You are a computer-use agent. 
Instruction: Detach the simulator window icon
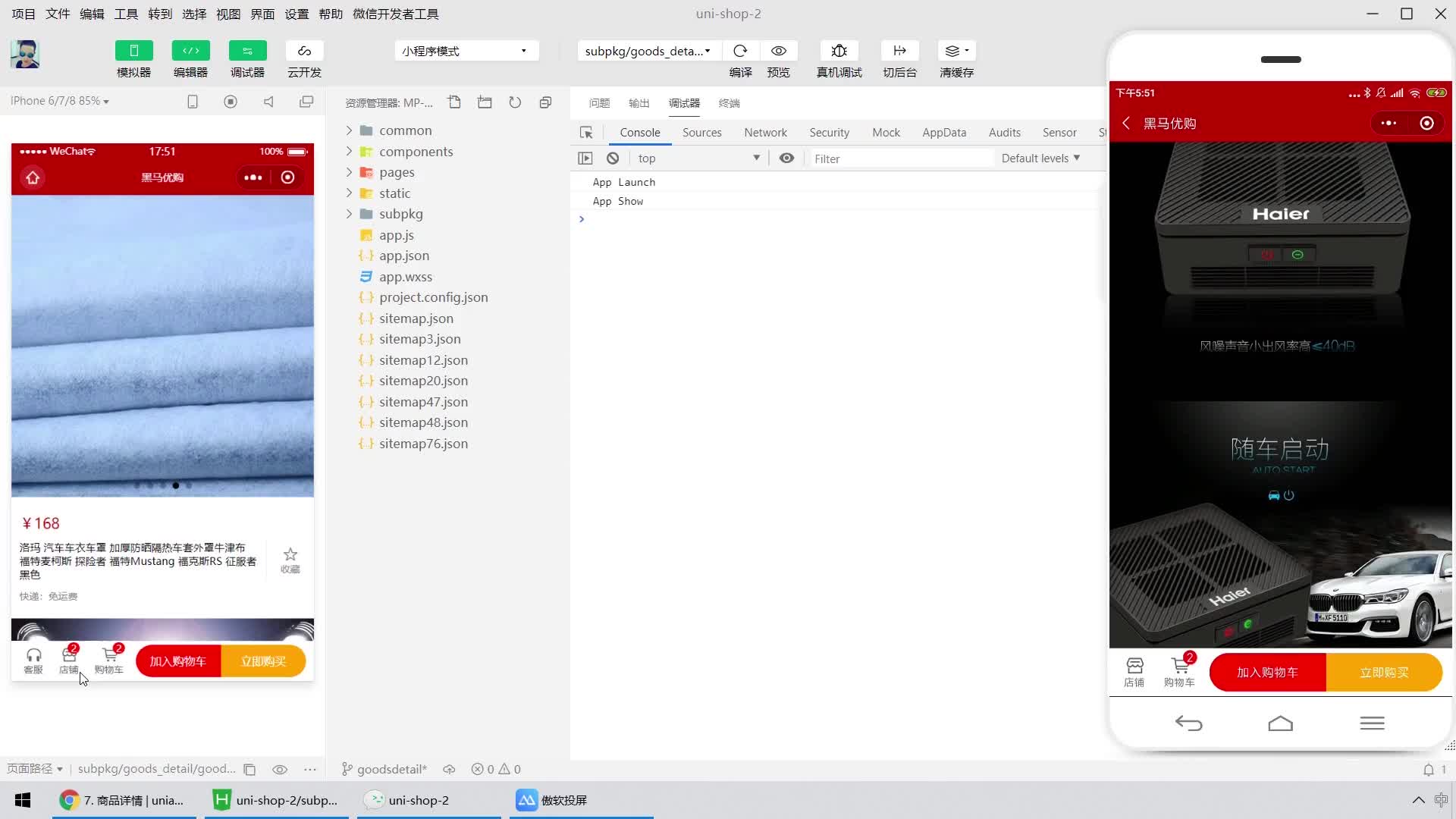tap(306, 102)
